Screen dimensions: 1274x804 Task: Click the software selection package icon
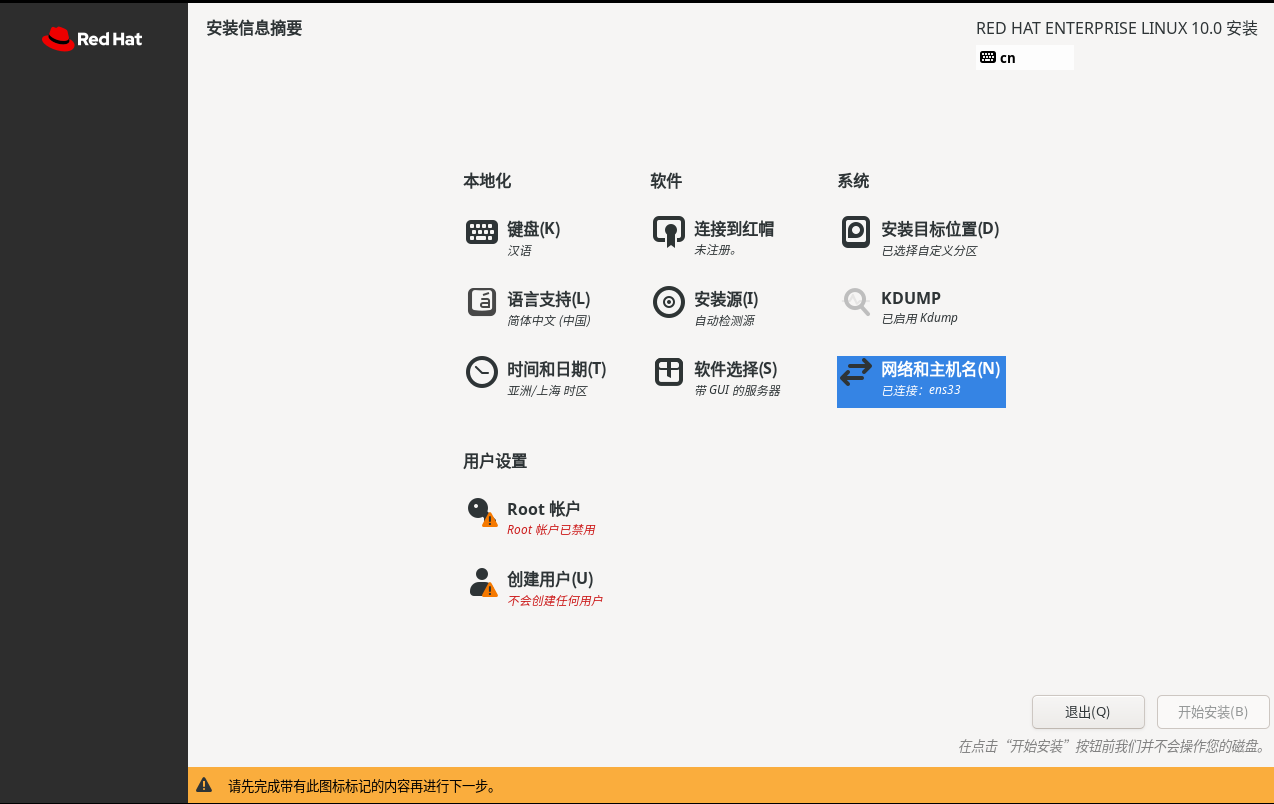coord(669,372)
